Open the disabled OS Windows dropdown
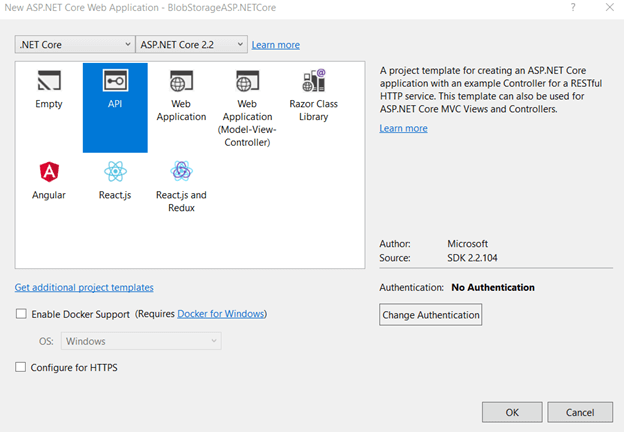Screen dimensions: 624x432 pyautogui.click(x=141, y=341)
